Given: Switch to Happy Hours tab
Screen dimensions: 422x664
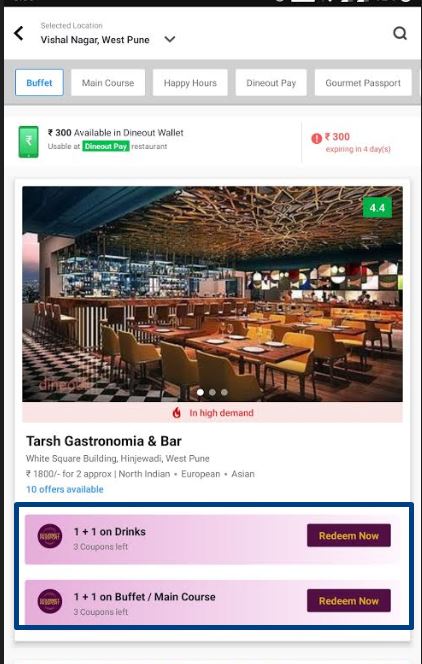Looking at the screenshot, I should click(190, 83).
